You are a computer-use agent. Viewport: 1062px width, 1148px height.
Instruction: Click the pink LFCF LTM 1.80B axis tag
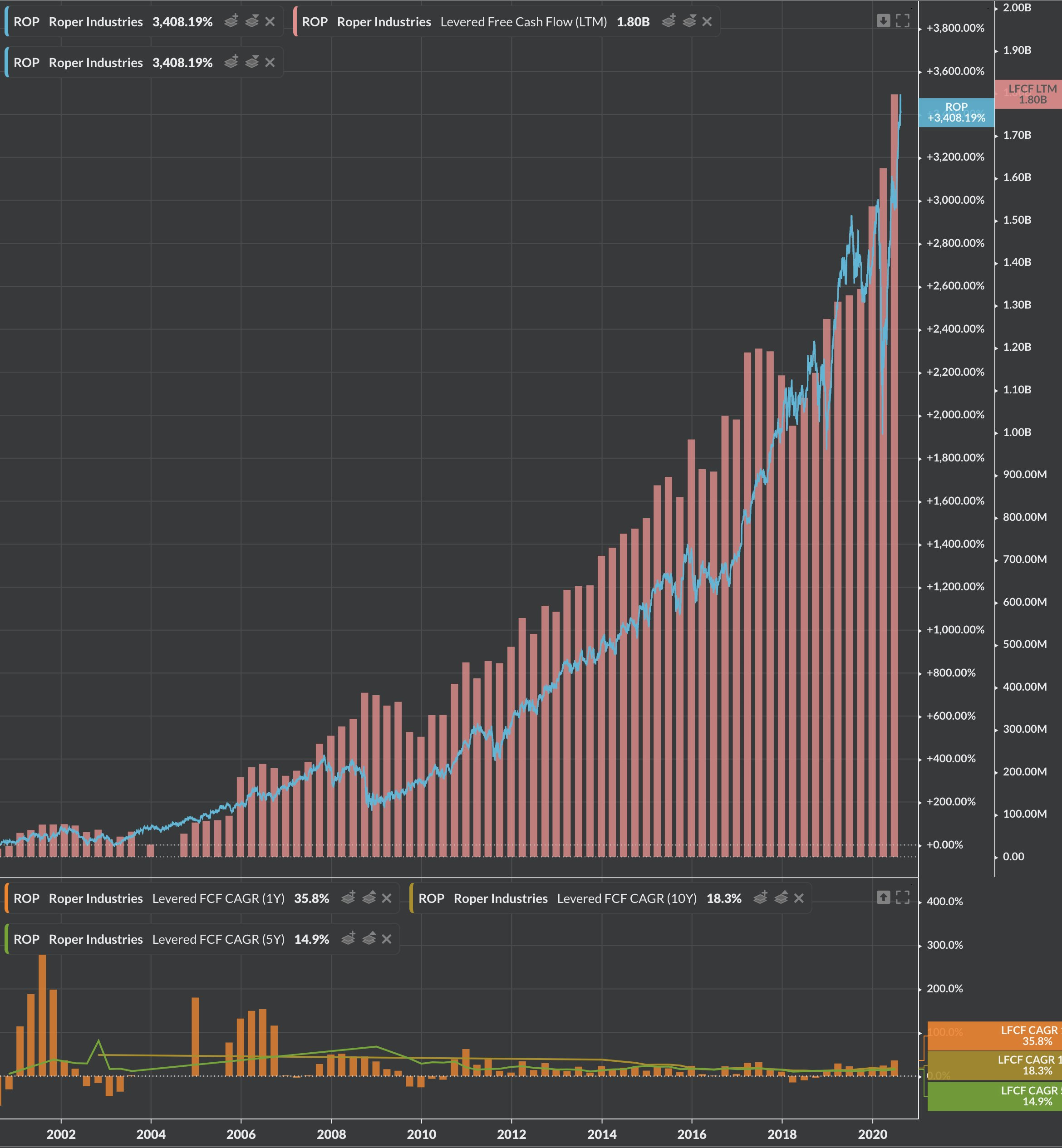[x=1029, y=94]
